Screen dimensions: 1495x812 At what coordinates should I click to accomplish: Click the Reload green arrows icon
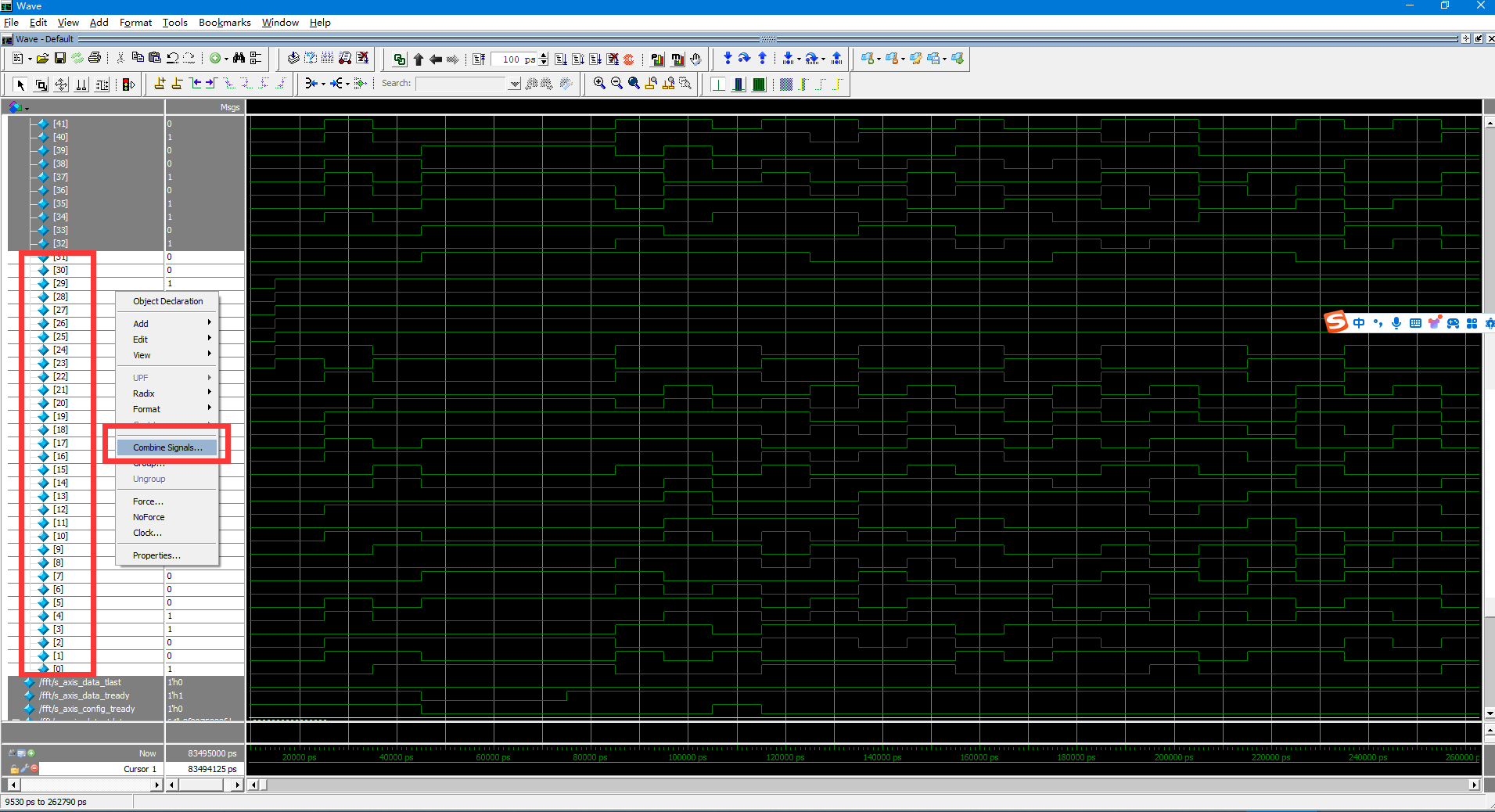tap(77, 59)
